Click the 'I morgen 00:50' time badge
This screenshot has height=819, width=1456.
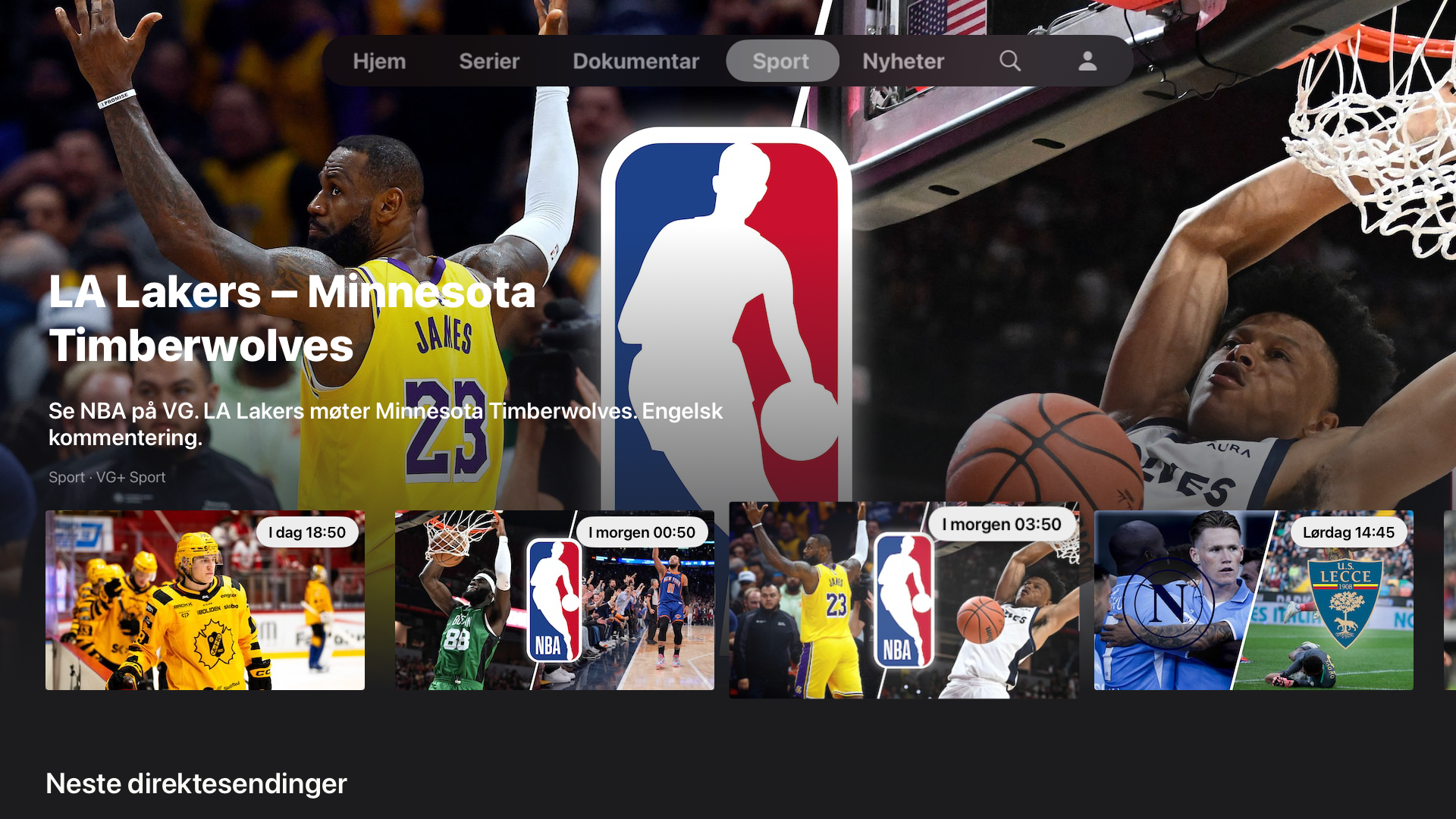point(642,532)
